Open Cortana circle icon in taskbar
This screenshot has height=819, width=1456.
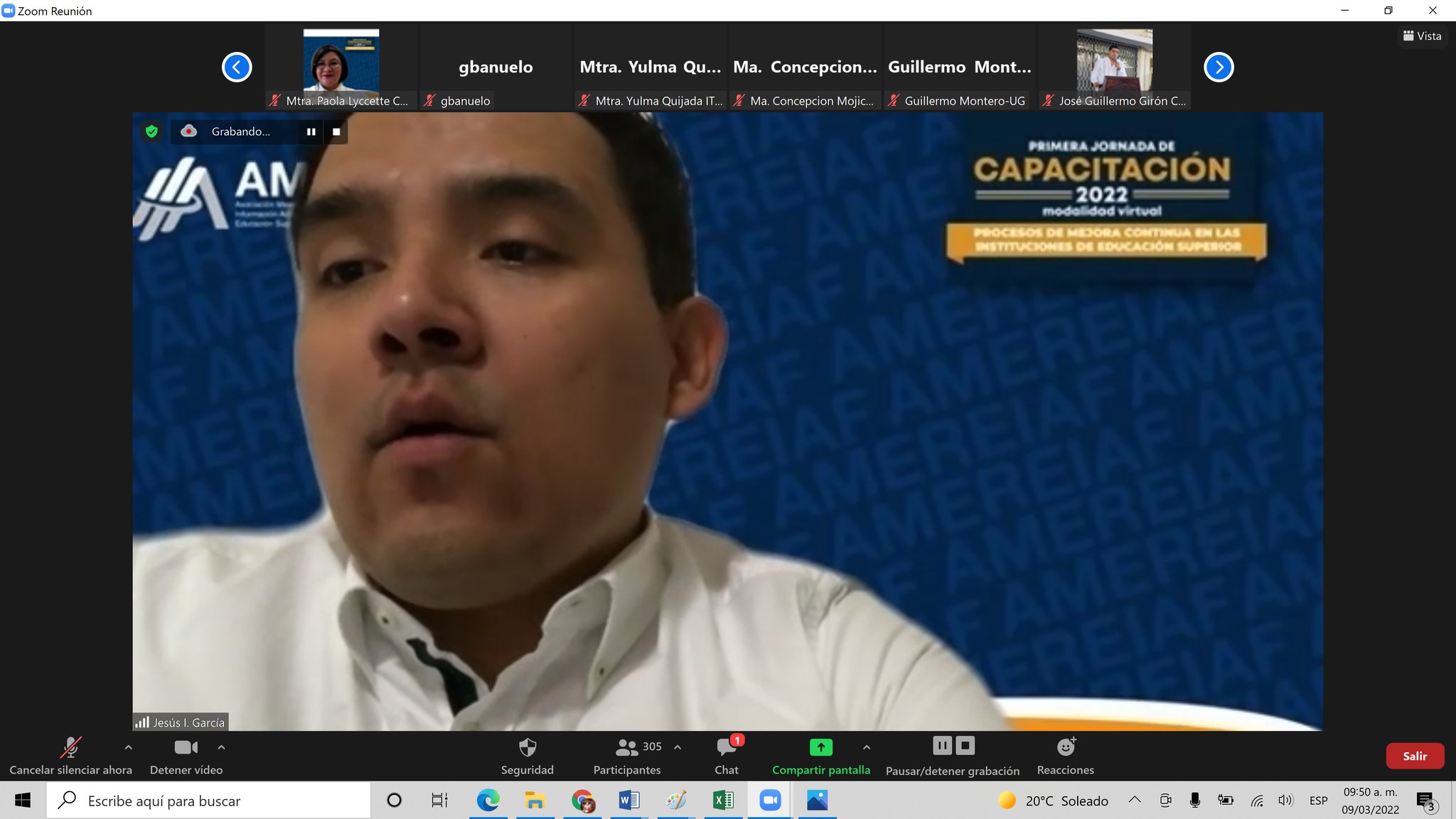pos(394,801)
